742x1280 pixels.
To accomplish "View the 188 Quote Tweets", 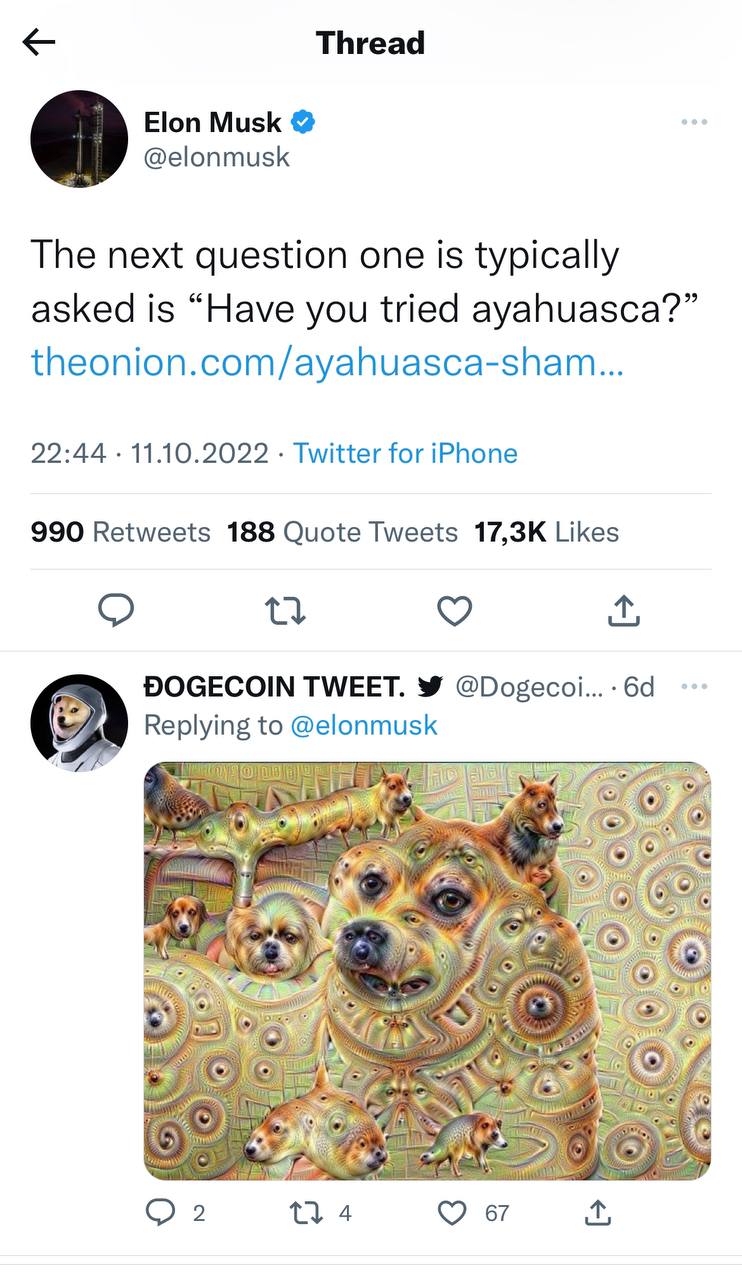I will (x=342, y=532).
